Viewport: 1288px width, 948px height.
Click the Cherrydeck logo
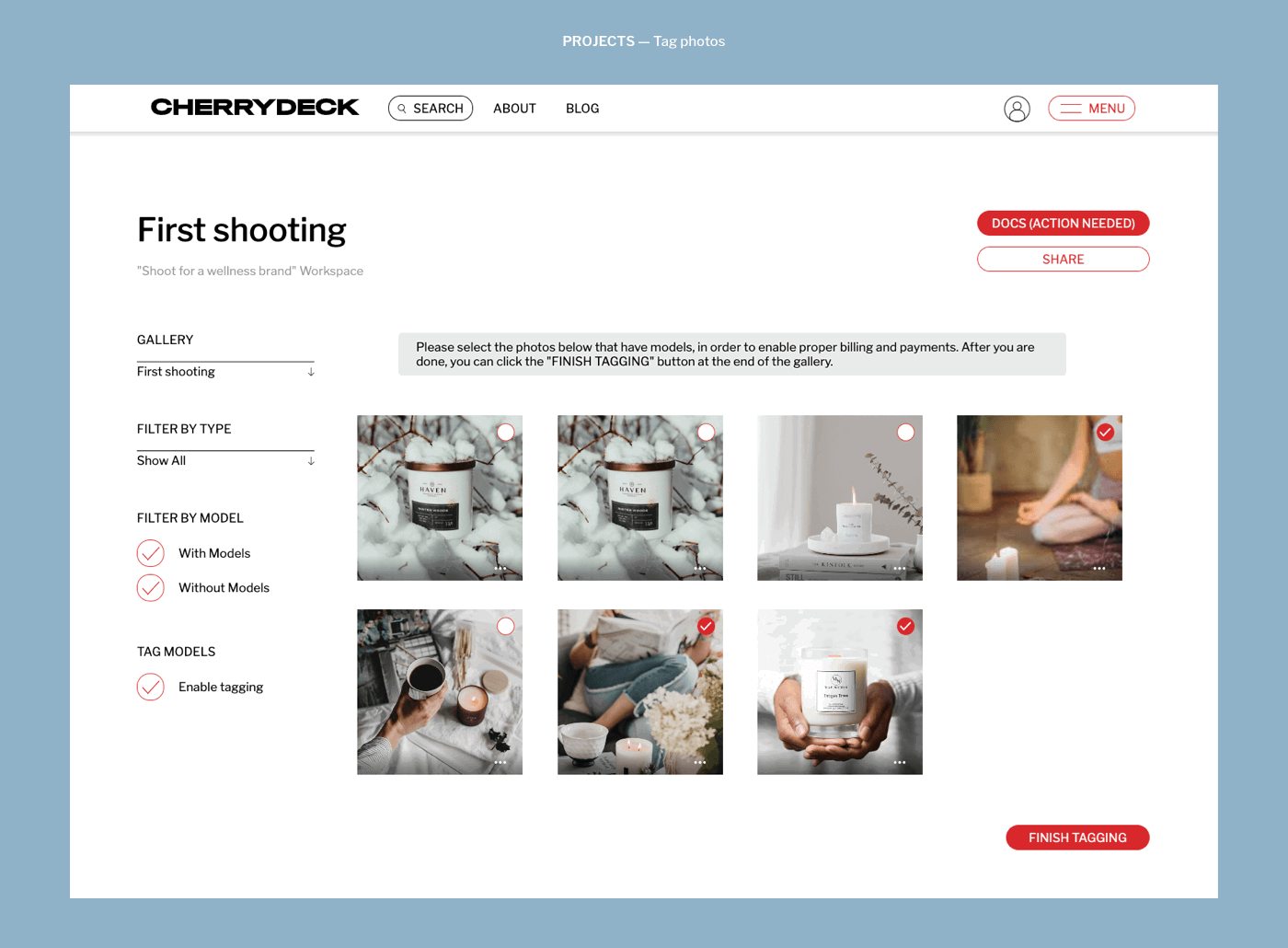(255, 108)
